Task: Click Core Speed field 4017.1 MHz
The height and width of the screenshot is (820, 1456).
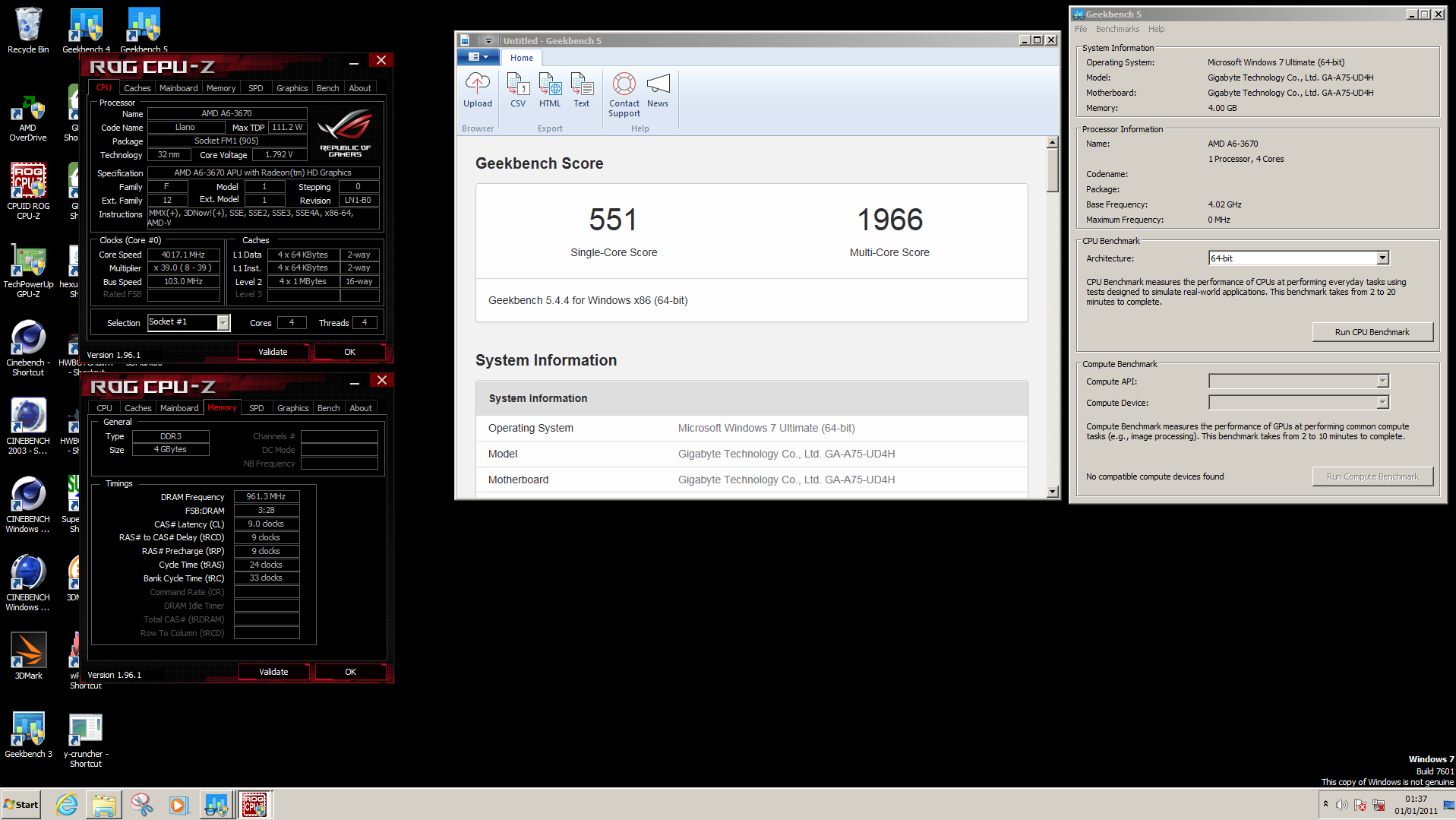Action: click(x=183, y=255)
